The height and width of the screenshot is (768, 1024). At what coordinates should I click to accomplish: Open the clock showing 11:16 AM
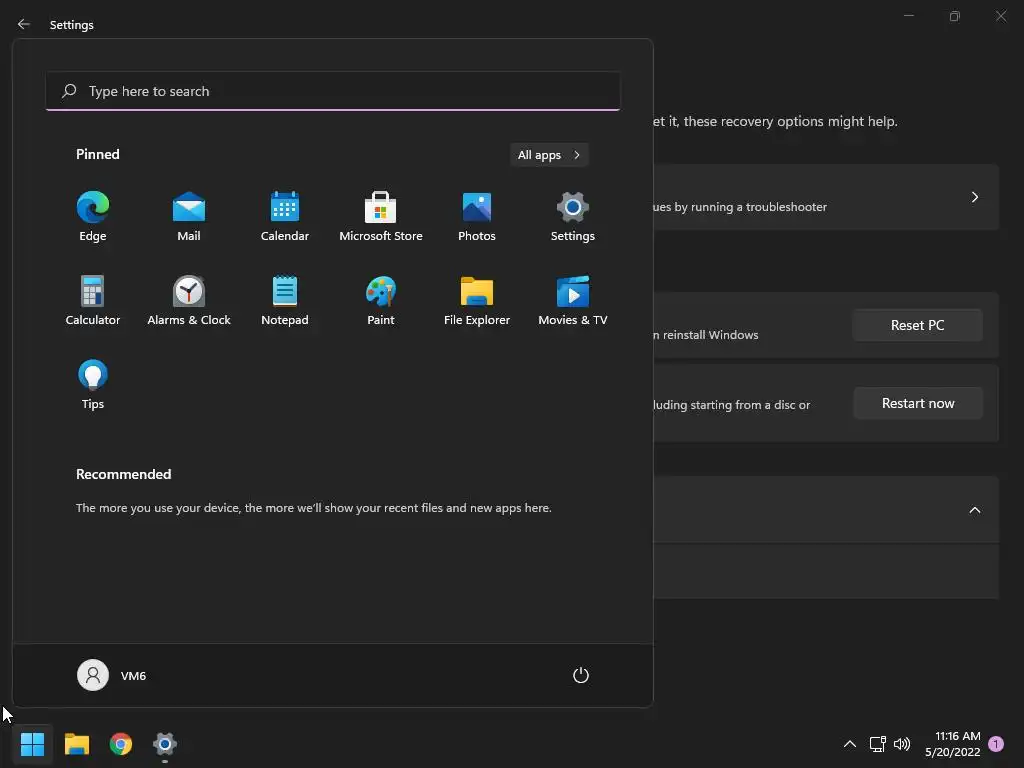(x=952, y=744)
